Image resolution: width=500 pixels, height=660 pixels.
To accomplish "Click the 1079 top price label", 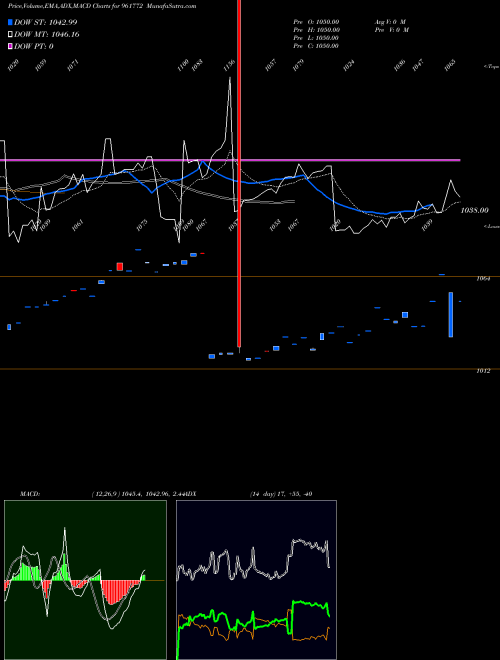I will click(x=298, y=65).
